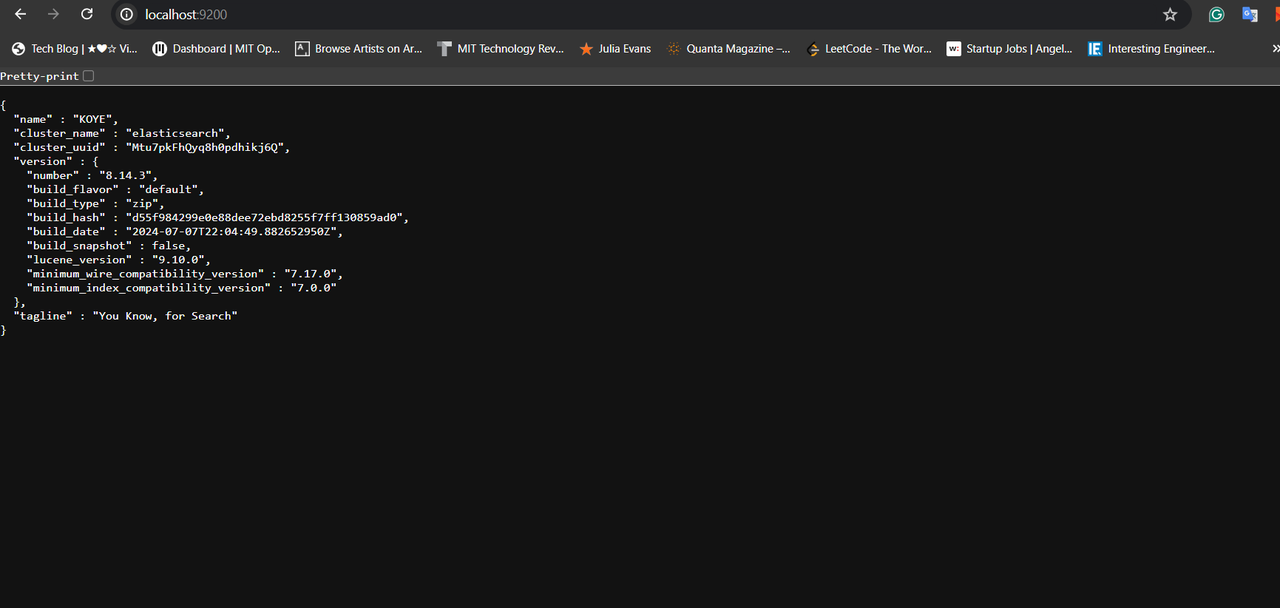The image size is (1280, 608).
Task: Open the Quanta Magazine bookmark
Action: [x=728, y=48]
